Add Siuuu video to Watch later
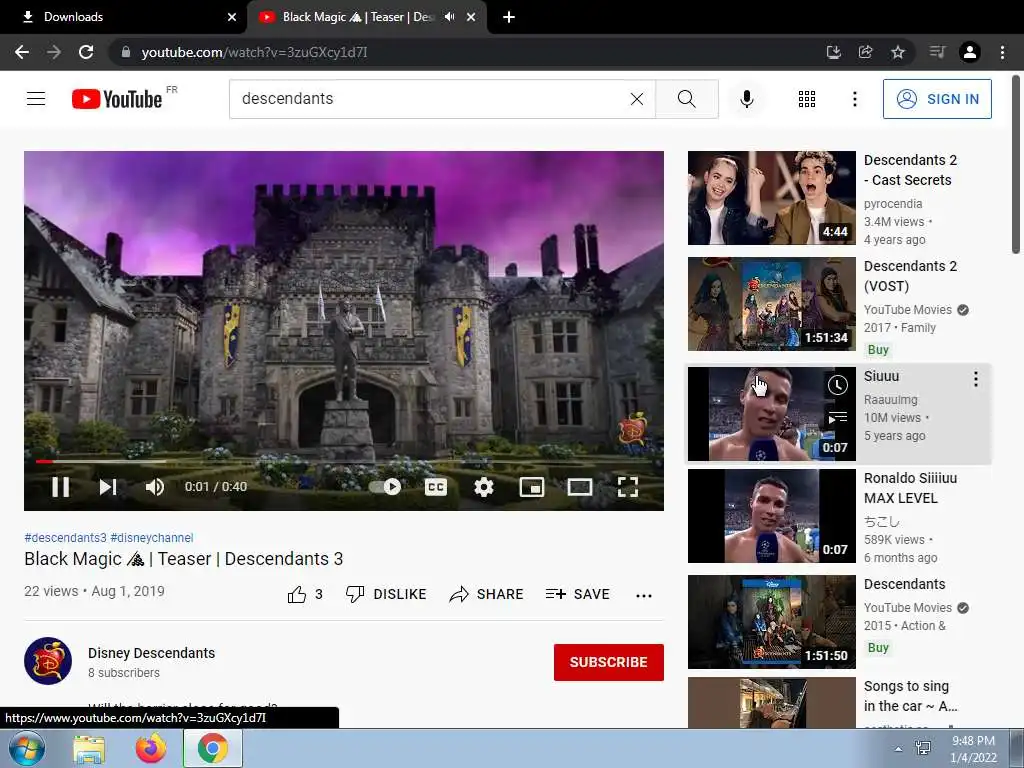The image size is (1024, 768). point(838,385)
